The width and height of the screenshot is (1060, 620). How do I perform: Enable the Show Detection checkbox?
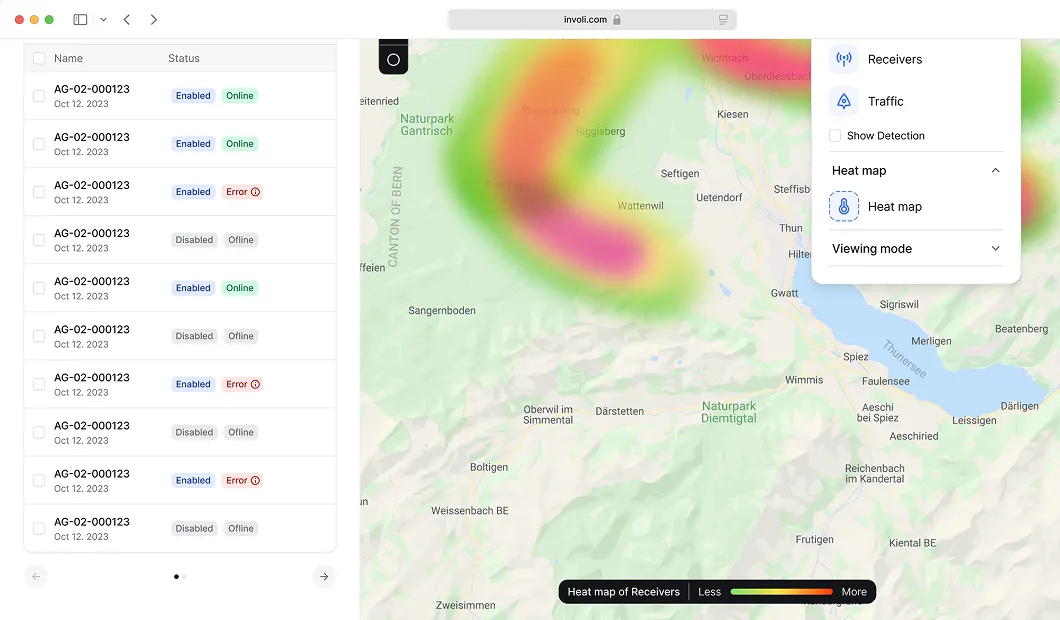(834, 135)
